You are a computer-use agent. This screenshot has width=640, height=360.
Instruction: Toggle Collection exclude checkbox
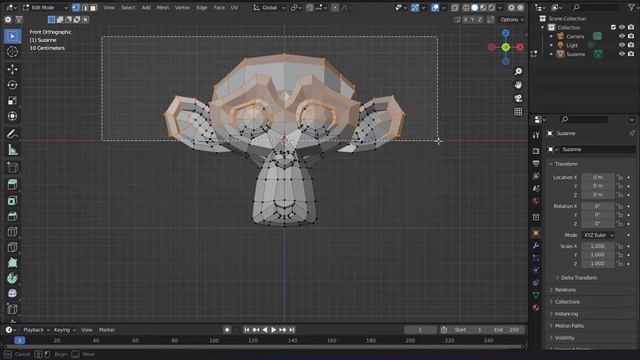click(613, 27)
